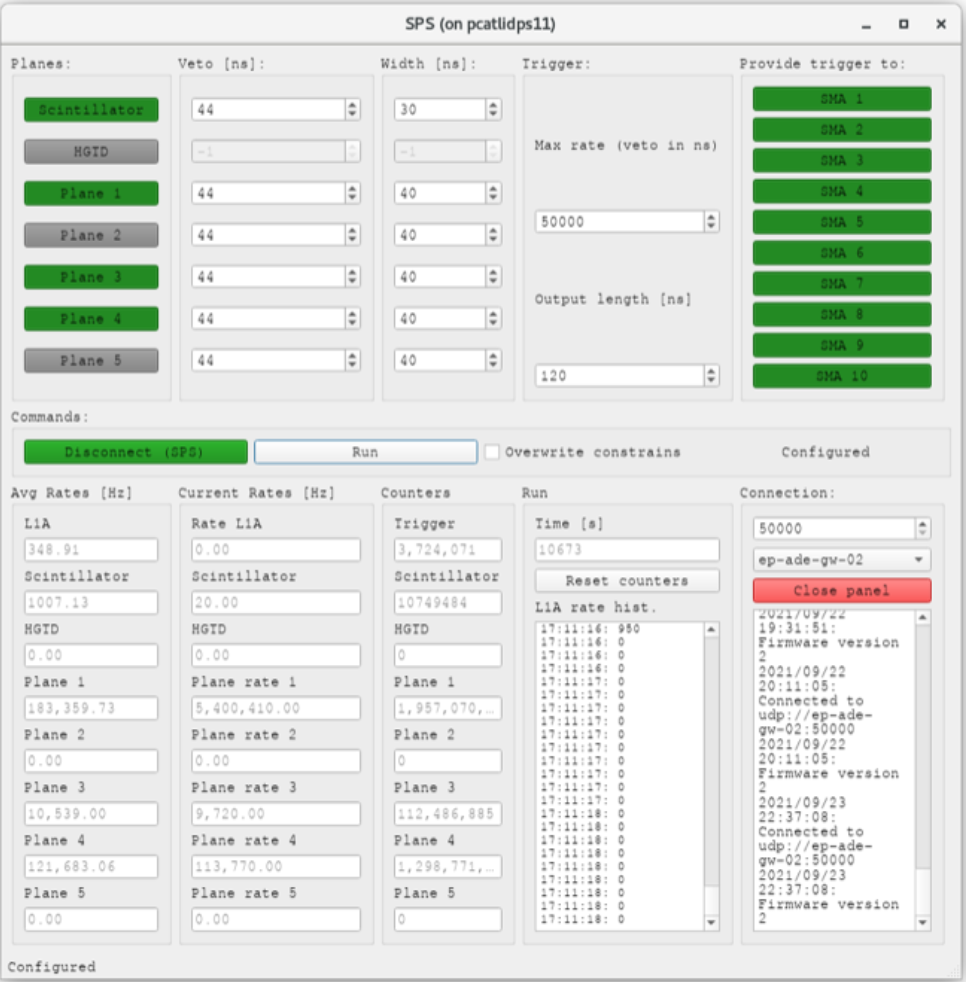Image resolution: width=966 pixels, height=982 pixels.
Task: Enable the Plane 2 button
Action: (91, 235)
